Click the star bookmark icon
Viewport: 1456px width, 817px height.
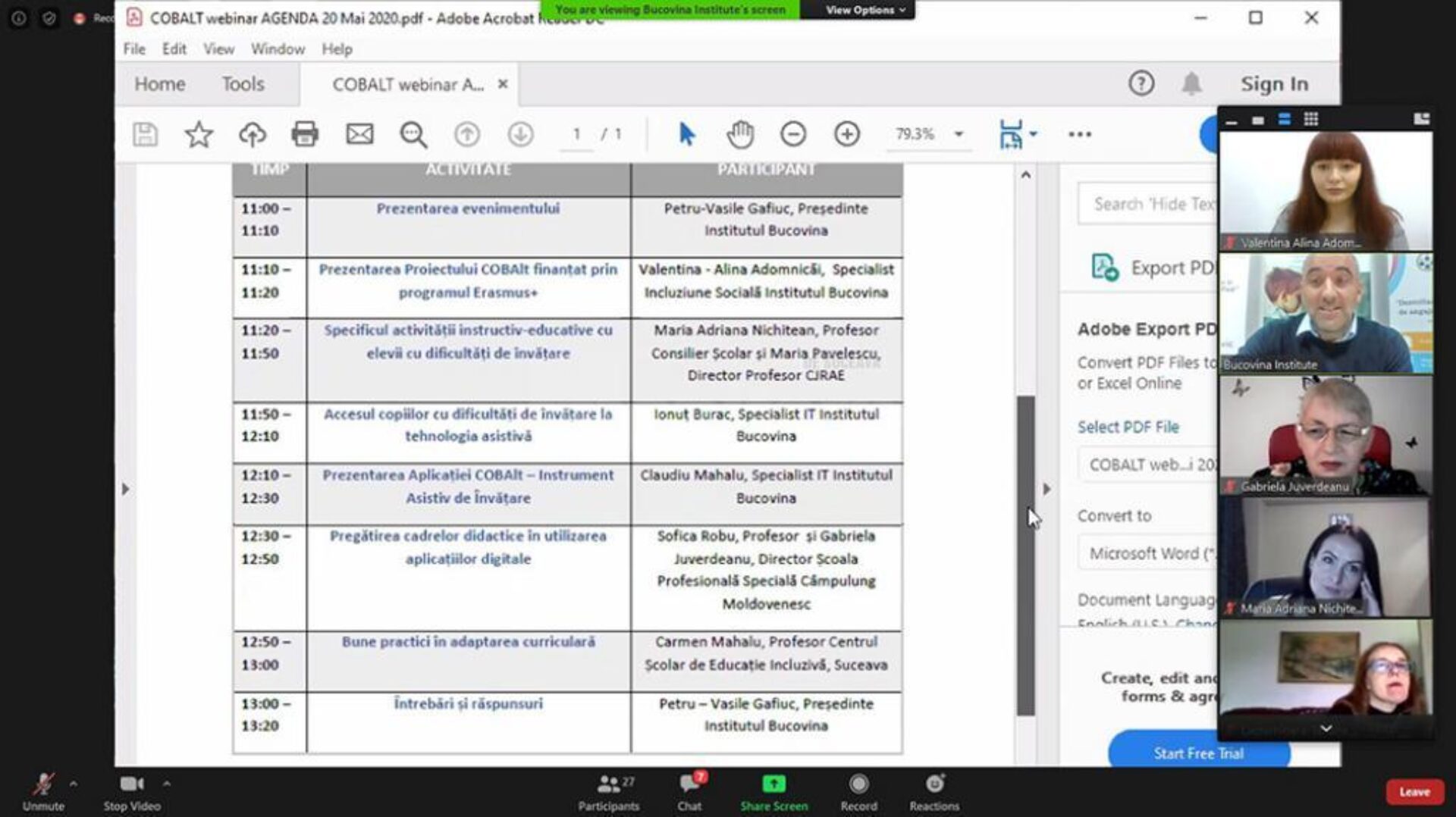point(199,134)
